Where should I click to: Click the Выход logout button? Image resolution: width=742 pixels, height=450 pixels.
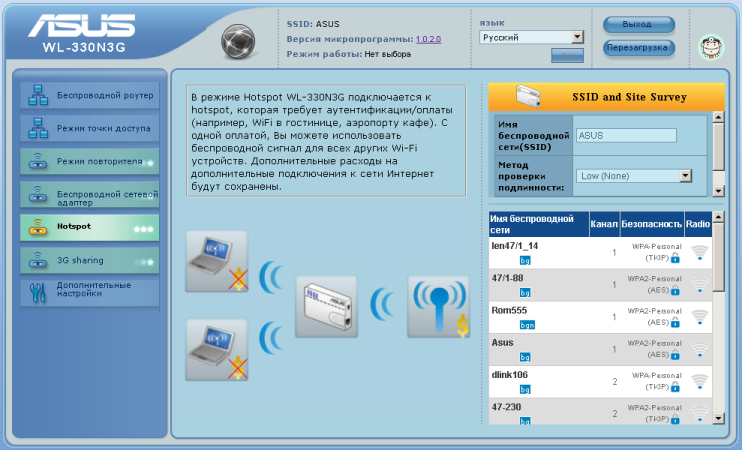click(x=638, y=24)
